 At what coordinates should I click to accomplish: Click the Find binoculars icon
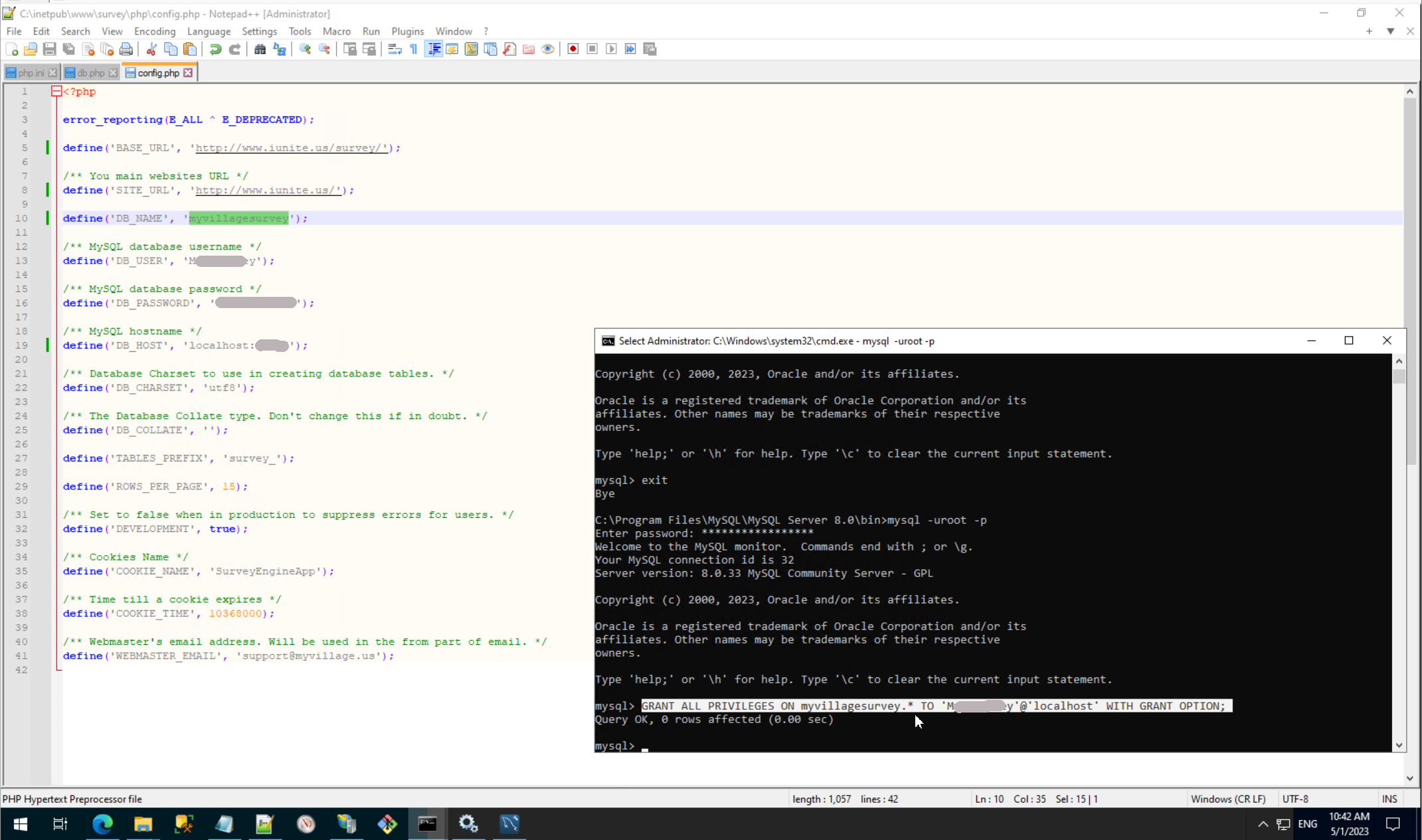tap(260, 49)
